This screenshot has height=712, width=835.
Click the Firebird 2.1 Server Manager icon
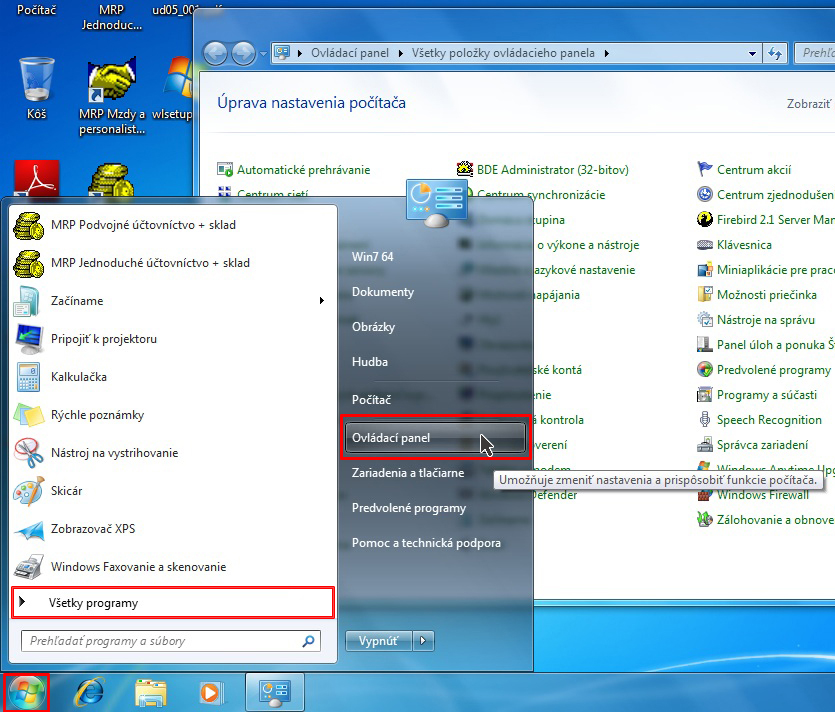point(705,219)
